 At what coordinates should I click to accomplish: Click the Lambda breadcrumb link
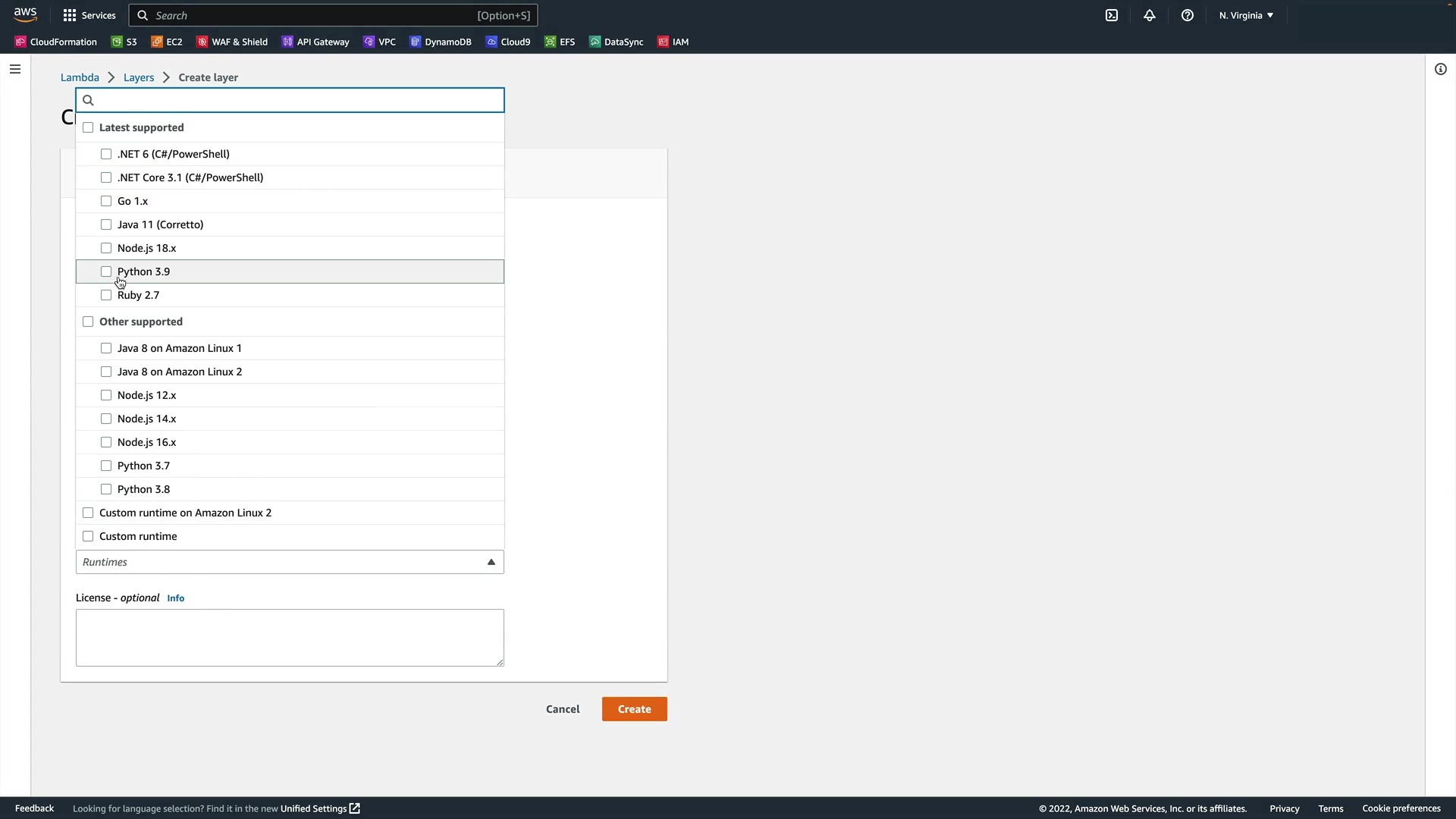point(80,77)
